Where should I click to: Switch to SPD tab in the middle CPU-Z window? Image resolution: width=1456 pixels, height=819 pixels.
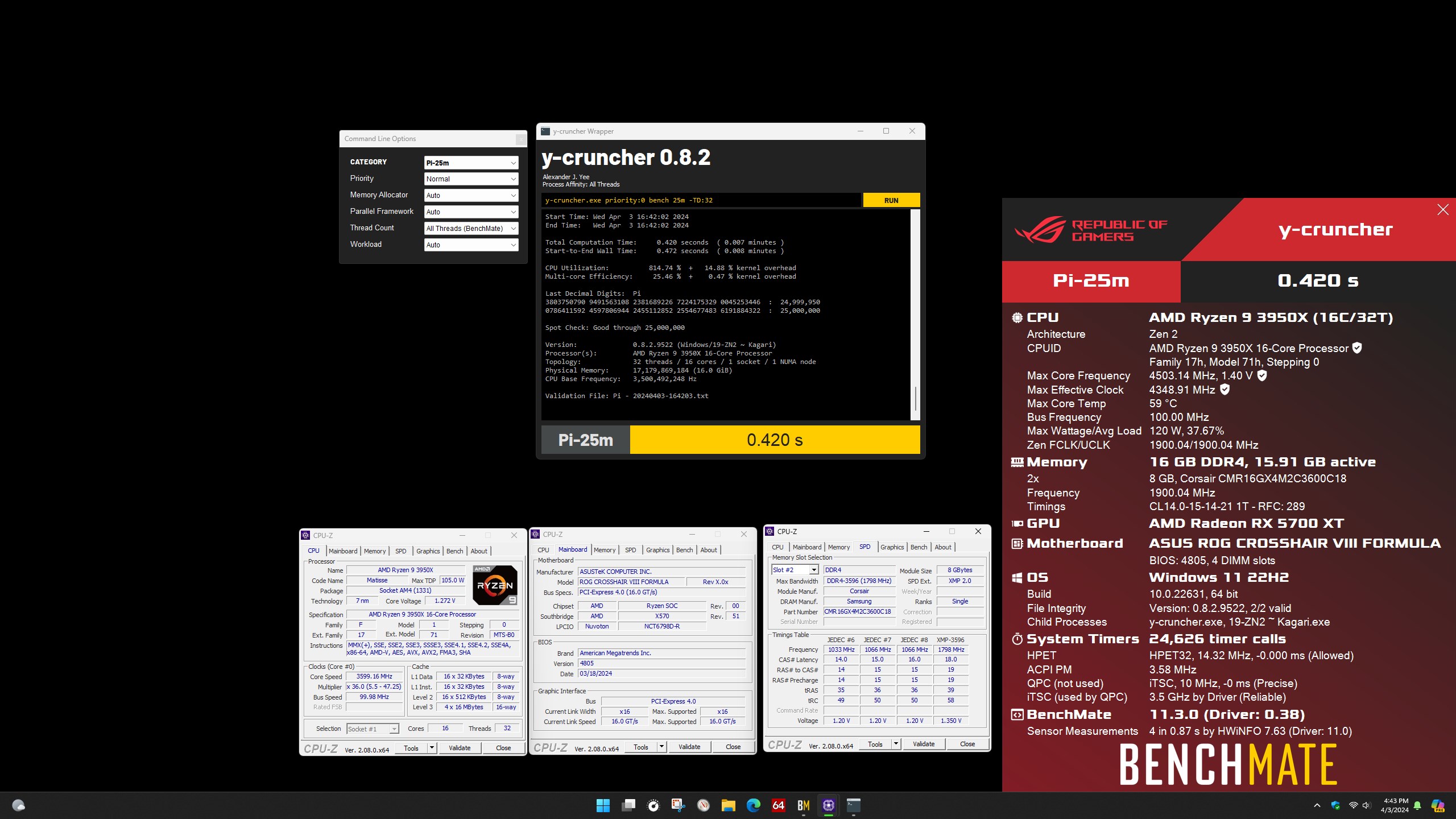point(630,550)
